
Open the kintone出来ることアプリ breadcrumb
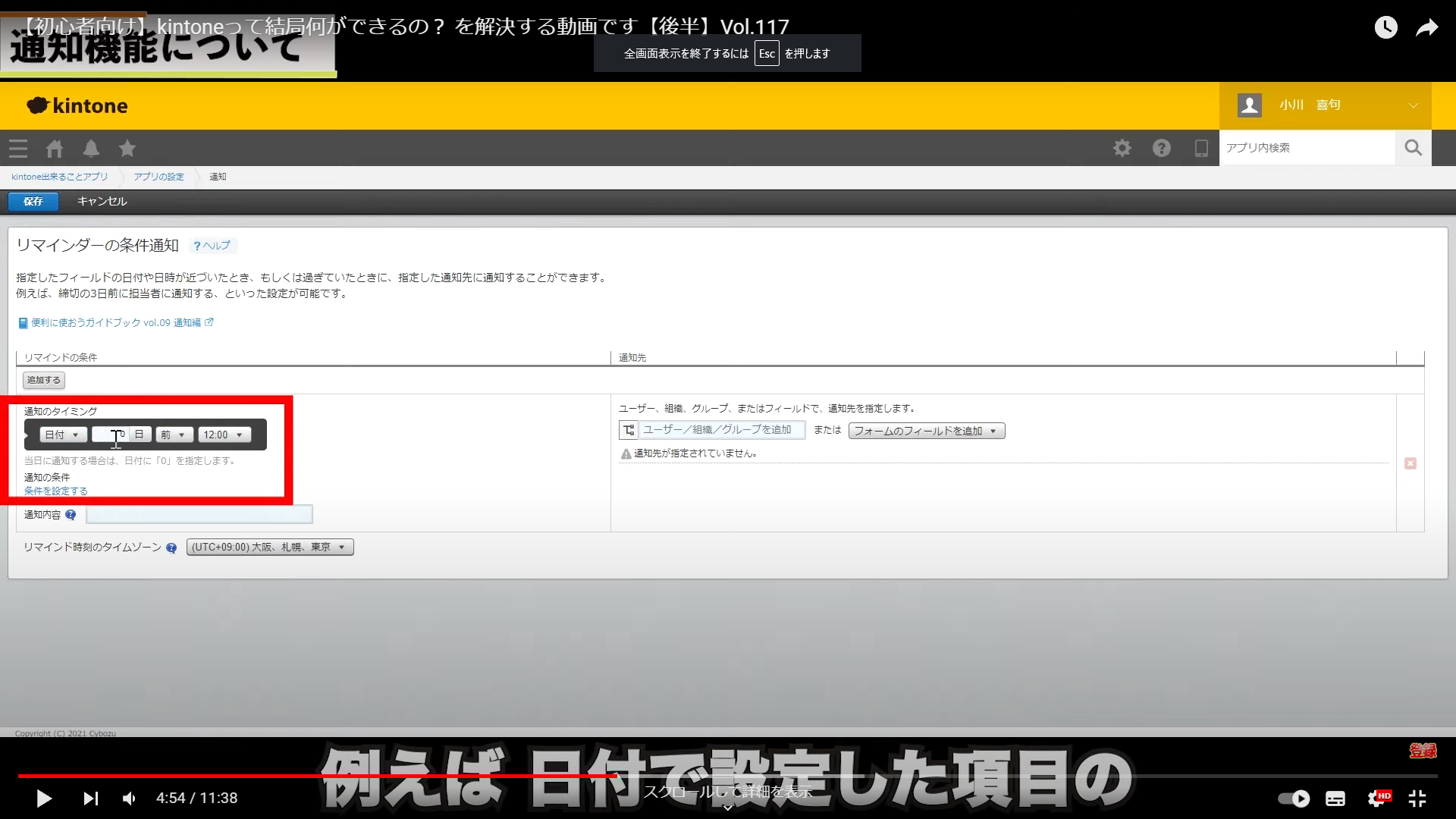click(59, 177)
